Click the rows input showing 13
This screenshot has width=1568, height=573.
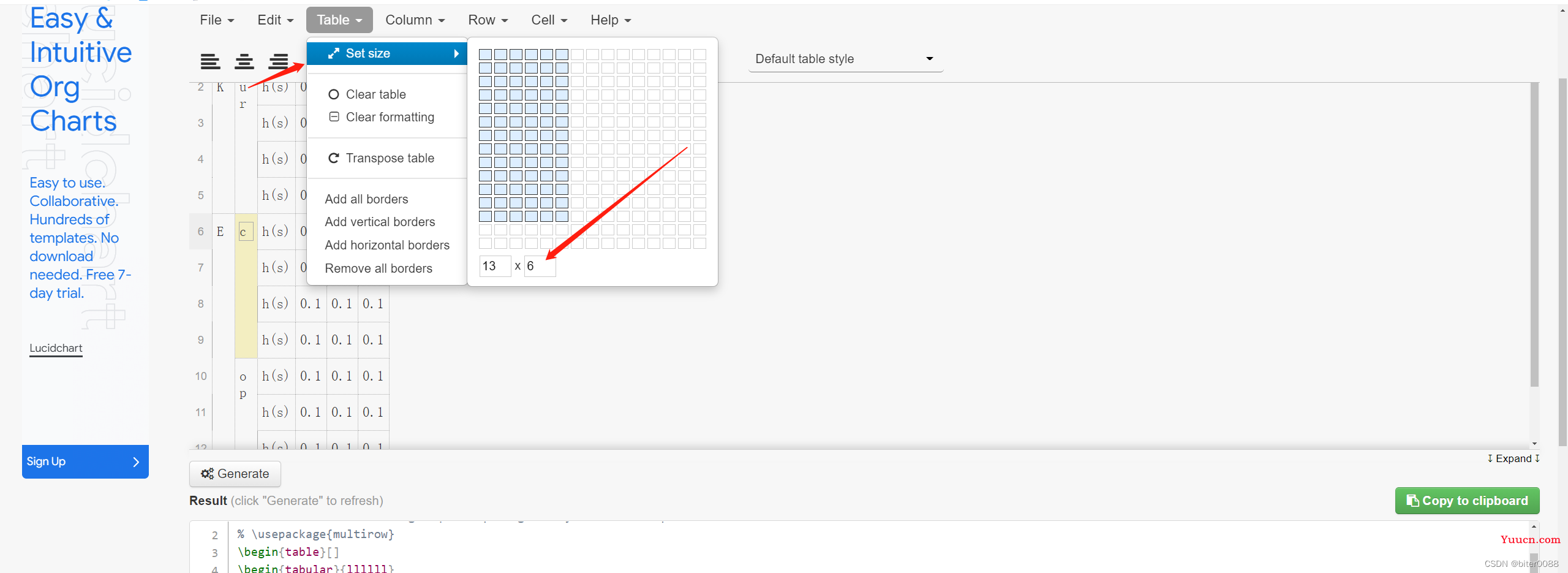tap(494, 266)
